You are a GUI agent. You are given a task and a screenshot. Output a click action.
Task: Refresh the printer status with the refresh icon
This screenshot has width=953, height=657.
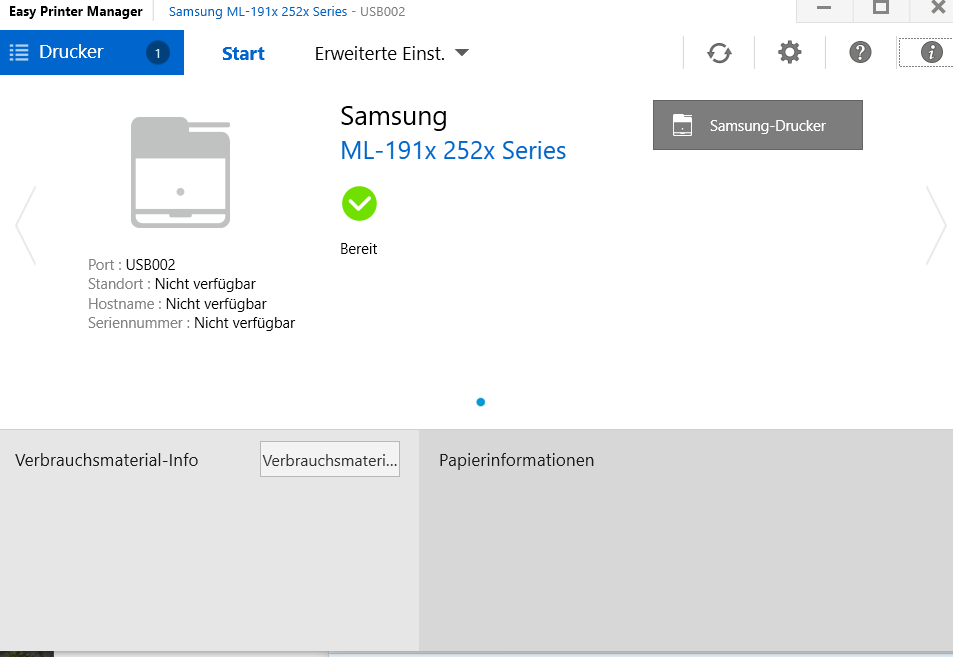[x=719, y=53]
